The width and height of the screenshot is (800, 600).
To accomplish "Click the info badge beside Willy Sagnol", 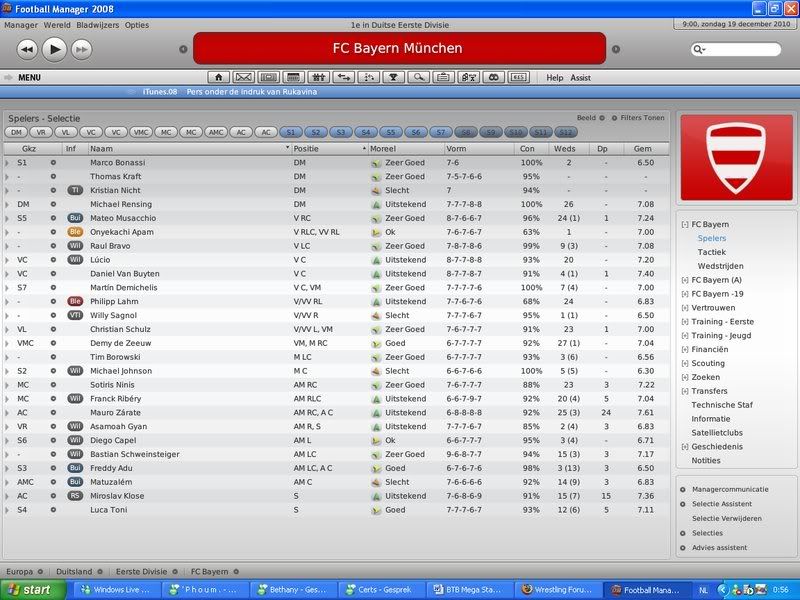I will tap(75, 315).
